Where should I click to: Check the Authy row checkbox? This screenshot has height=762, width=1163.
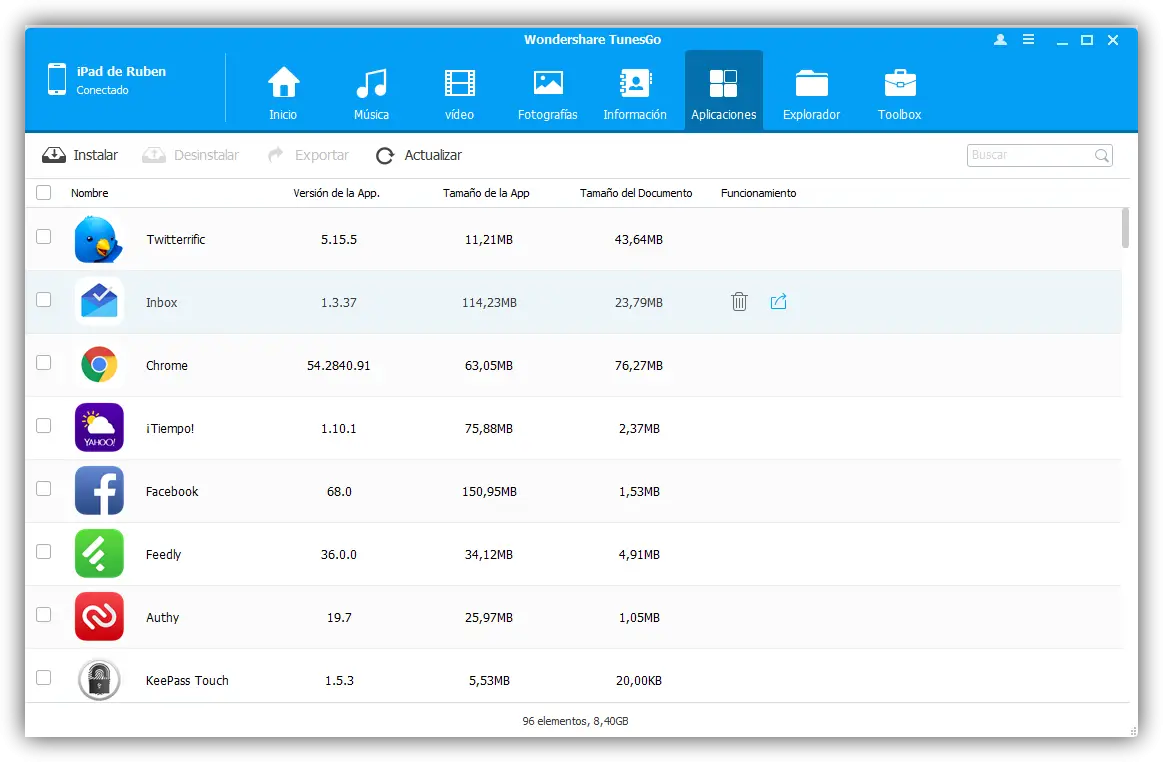click(x=44, y=615)
